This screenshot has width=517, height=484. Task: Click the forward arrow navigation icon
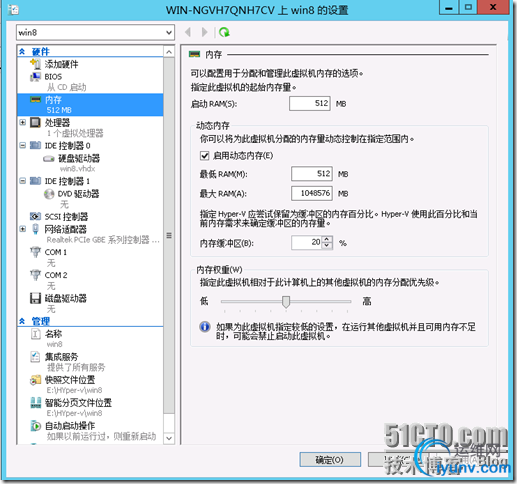(204, 32)
